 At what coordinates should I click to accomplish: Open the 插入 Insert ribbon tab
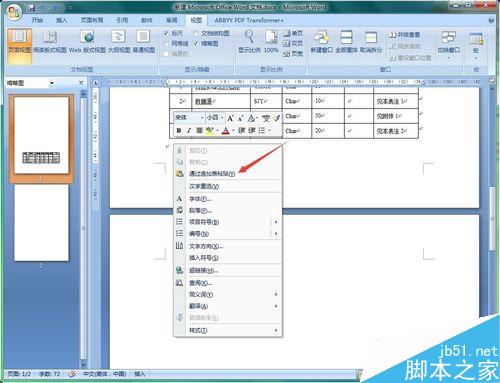click(x=61, y=20)
